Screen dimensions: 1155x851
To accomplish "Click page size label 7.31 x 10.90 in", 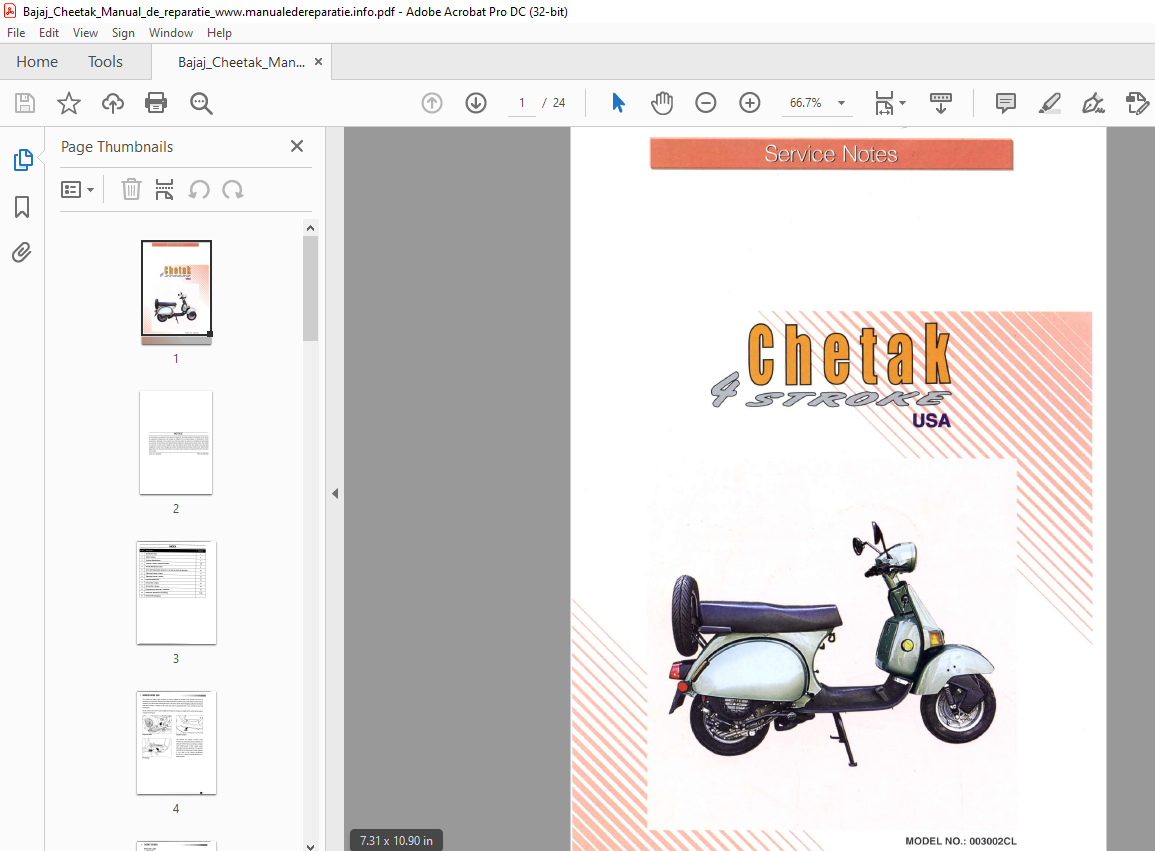I will [396, 840].
